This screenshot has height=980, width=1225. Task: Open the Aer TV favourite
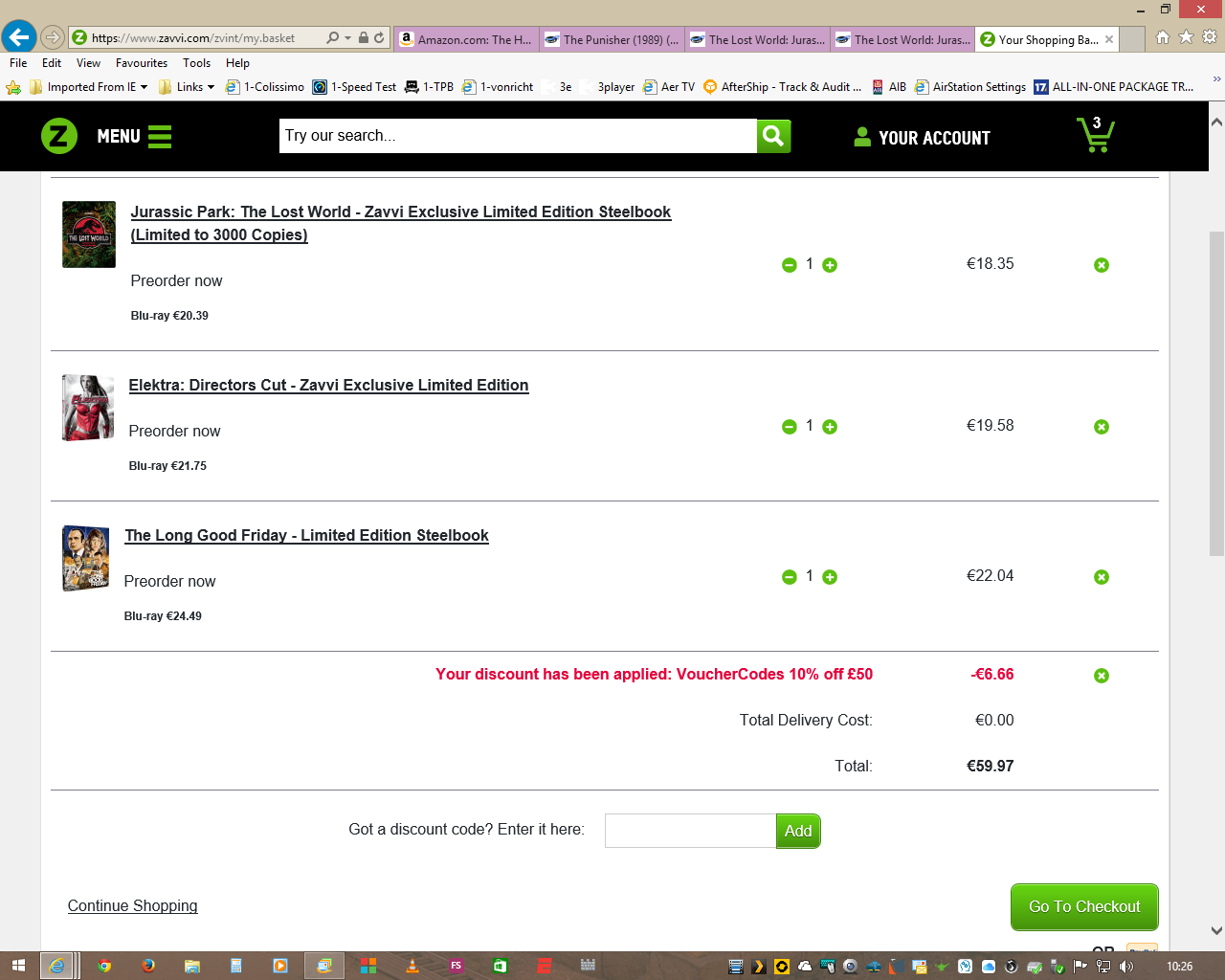pos(669,87)
